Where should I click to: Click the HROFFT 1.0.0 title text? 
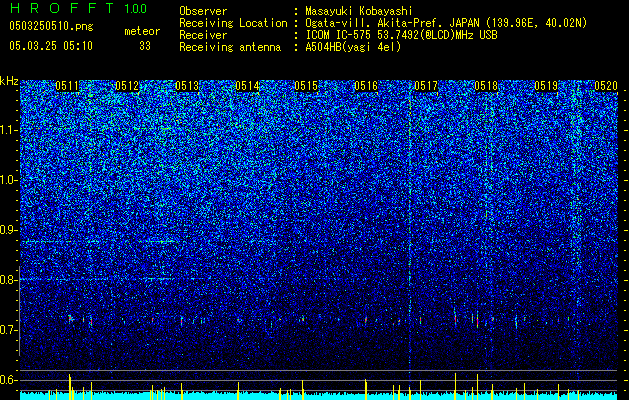pyautogui.click(x=79, y=8)
